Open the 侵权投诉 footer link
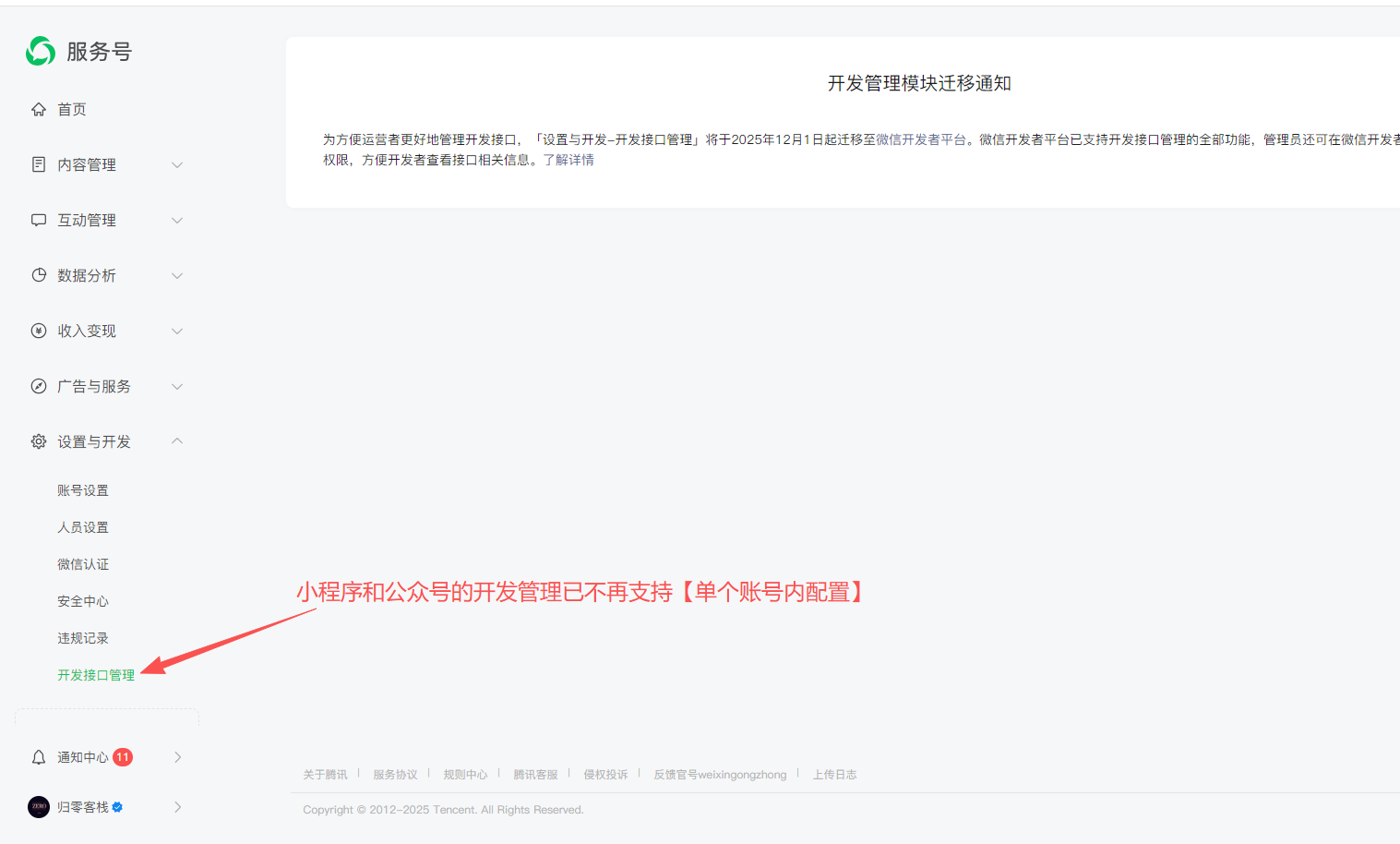This screenshot has width=1400, height=844. point(606,775)
